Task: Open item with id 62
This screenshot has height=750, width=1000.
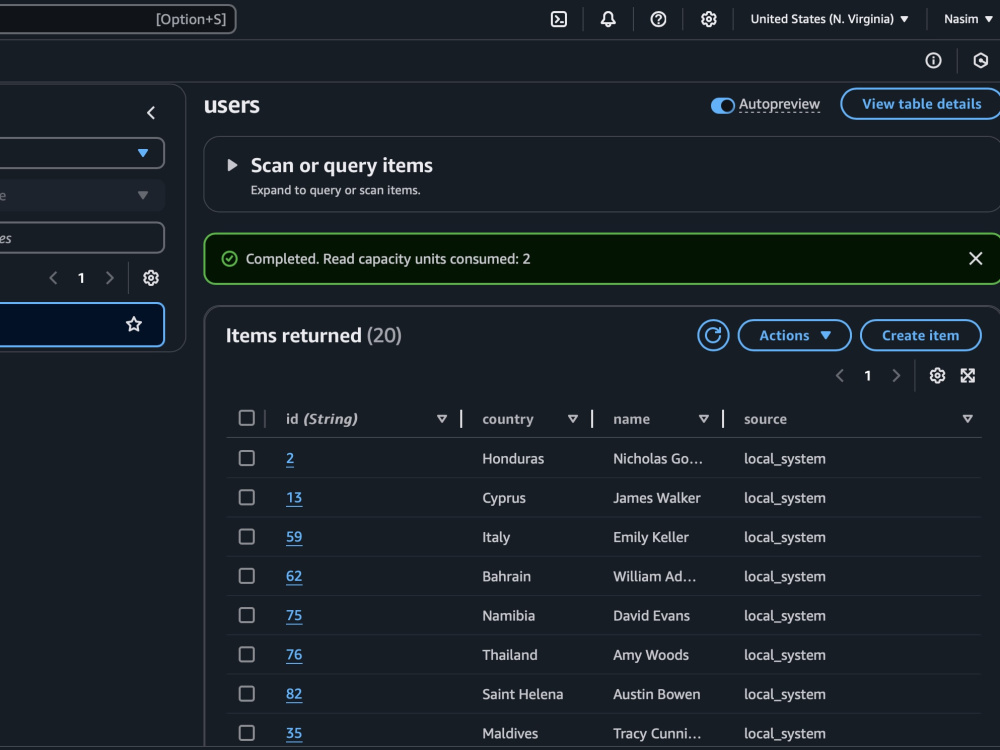Action: [294, 577]
